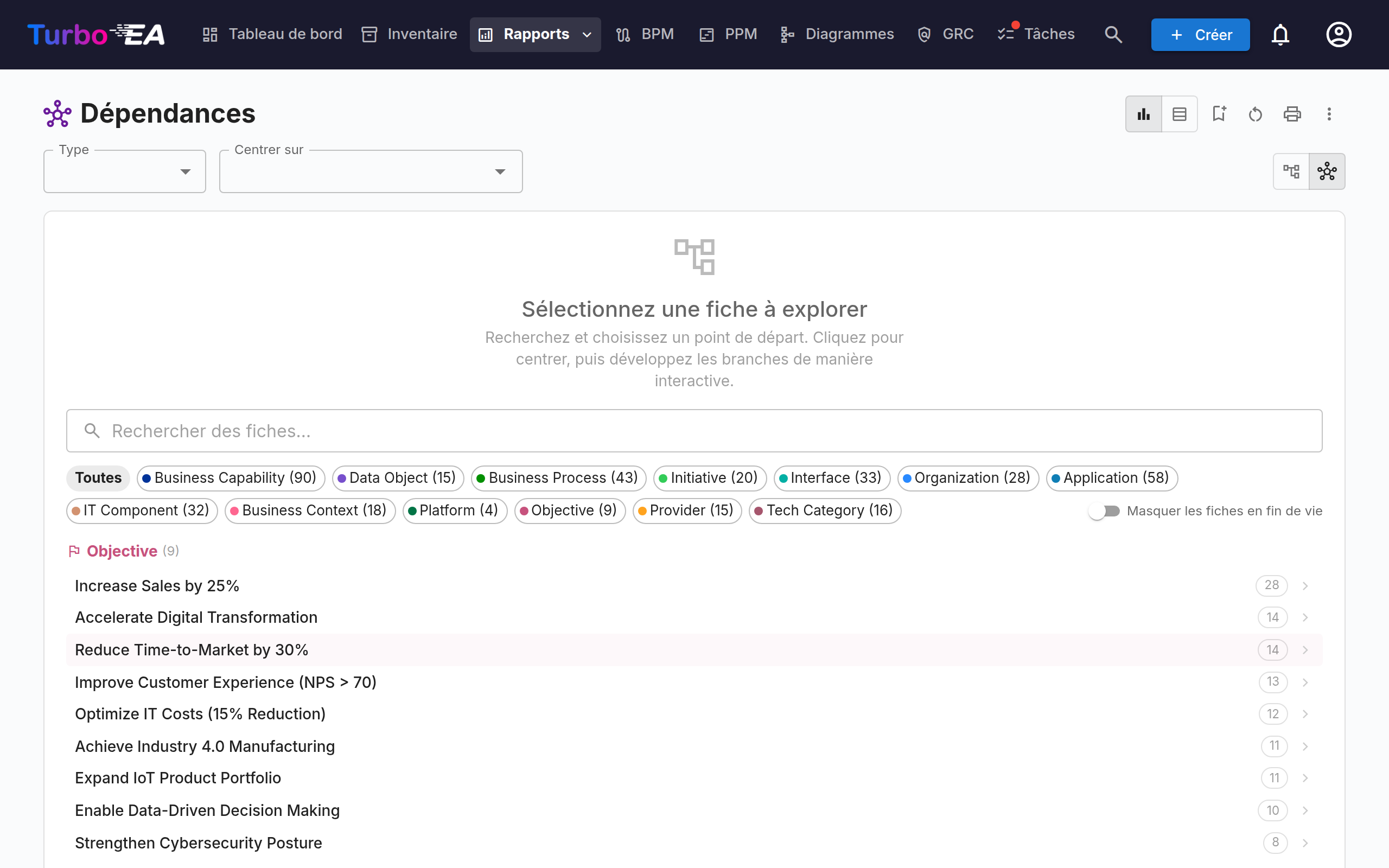Select Expand IoT Product Portfolio
This screenshot has height=868, width=1389.
pyautogui.click(x=694, y=778)
